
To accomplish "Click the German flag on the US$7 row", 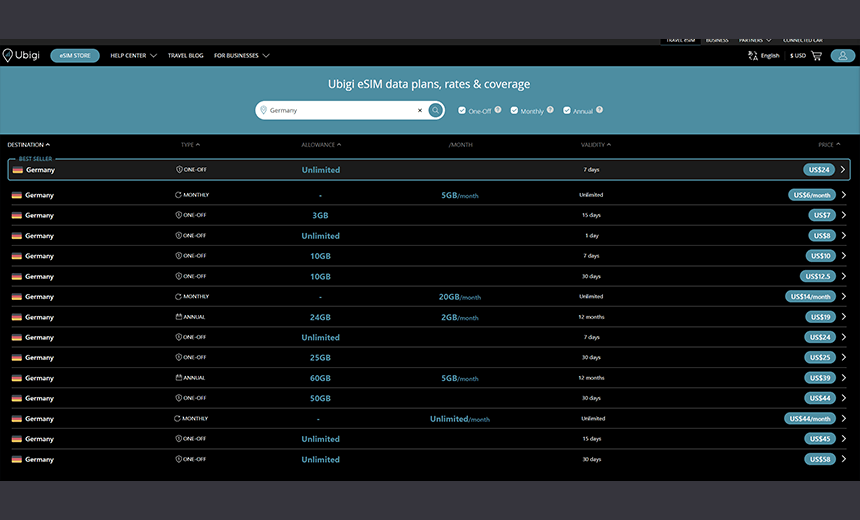I will coord(16,216).
